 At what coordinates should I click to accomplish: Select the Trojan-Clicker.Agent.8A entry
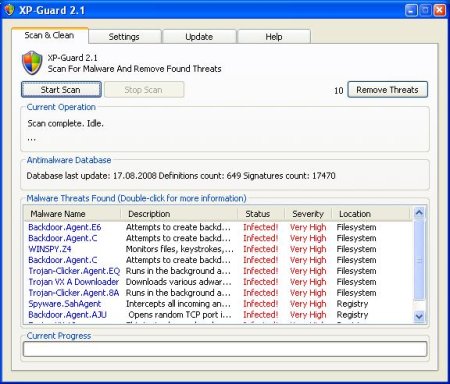point(74,293)
